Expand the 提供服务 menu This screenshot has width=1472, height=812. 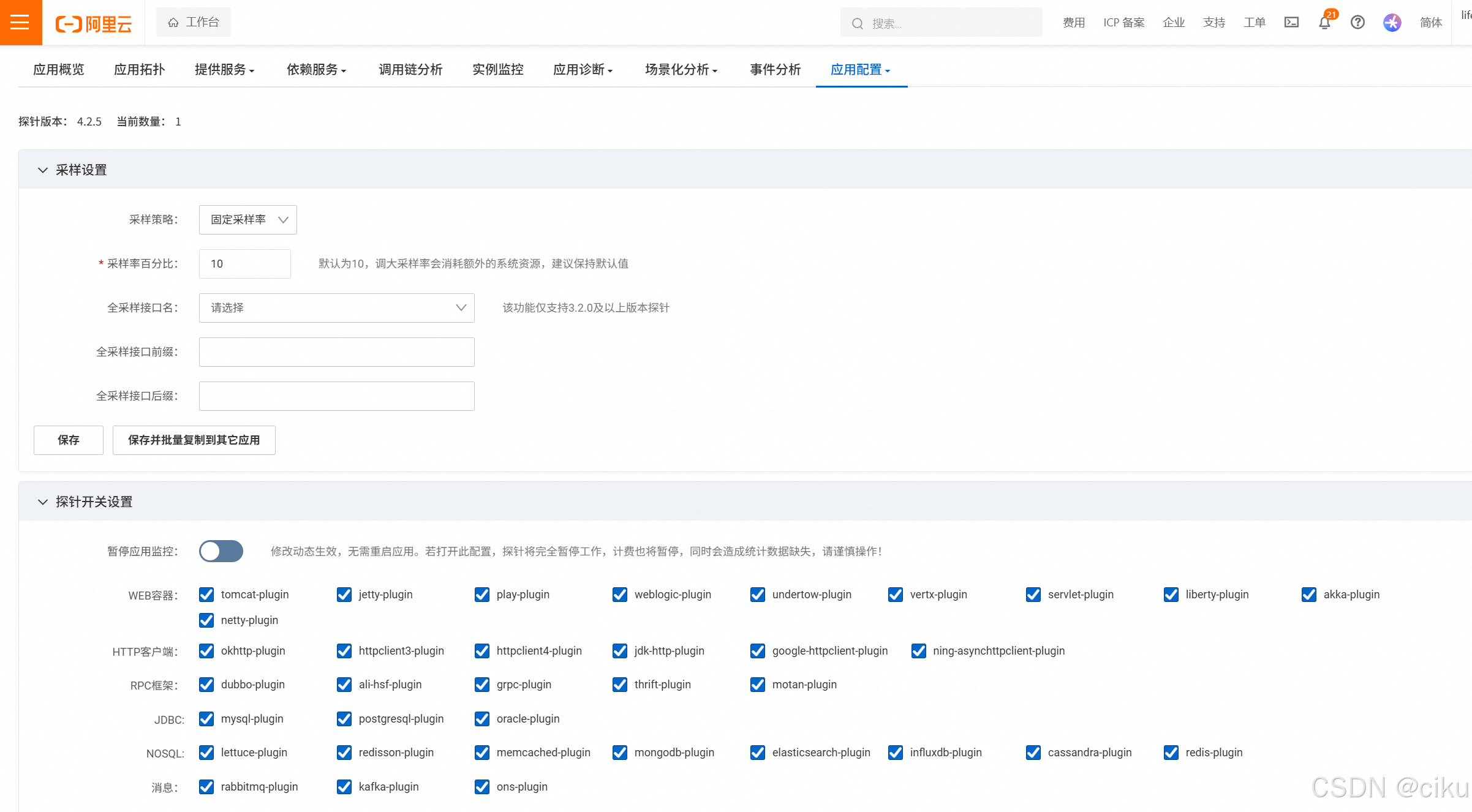coord(225,70)
